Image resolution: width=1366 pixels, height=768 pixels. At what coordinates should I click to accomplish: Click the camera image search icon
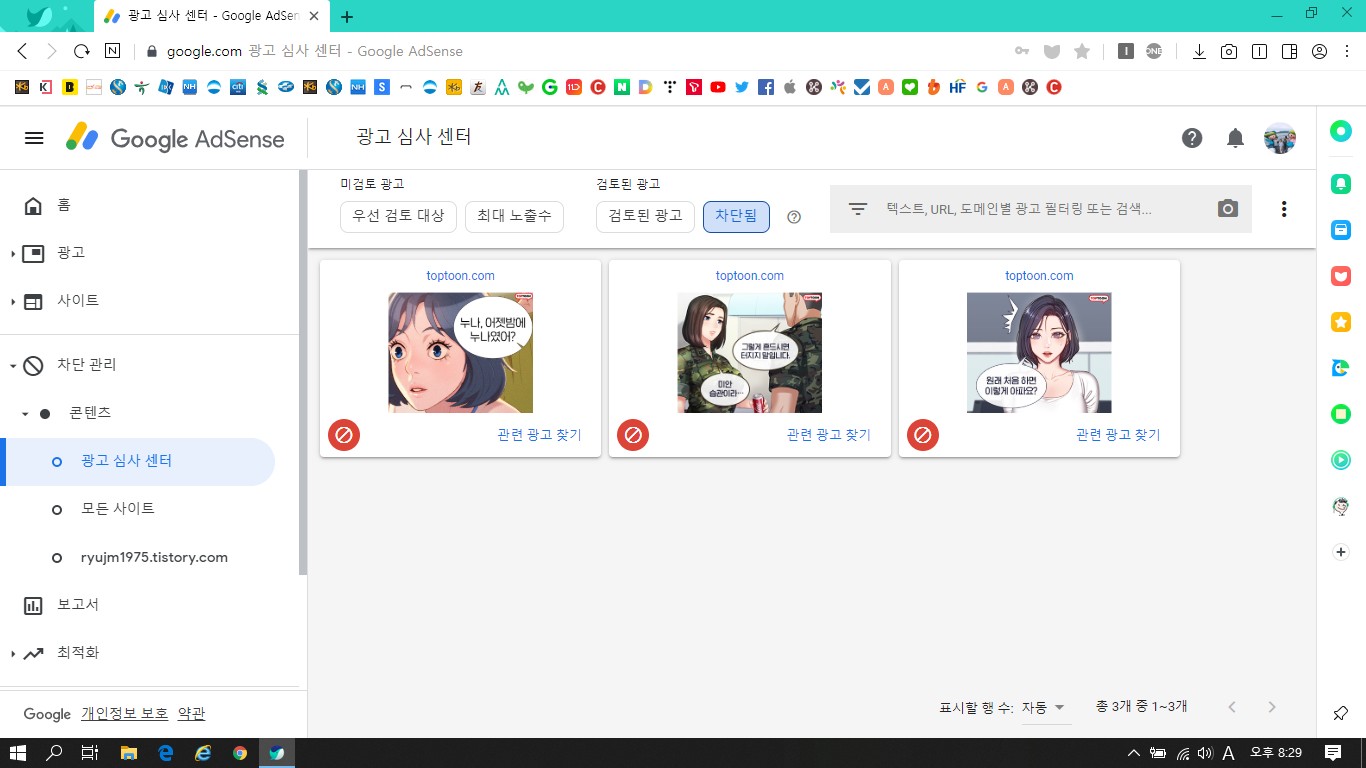coord(1227,209)
